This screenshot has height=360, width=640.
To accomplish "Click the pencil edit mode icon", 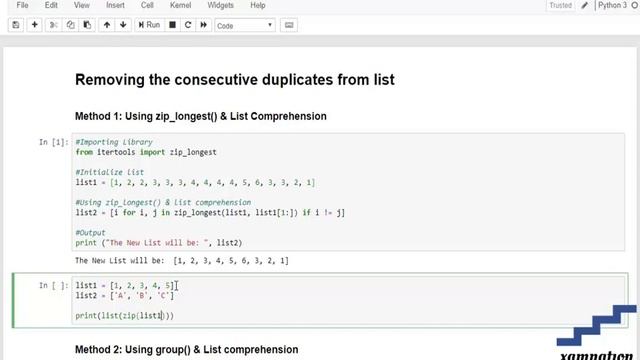I will coord(584,5).
